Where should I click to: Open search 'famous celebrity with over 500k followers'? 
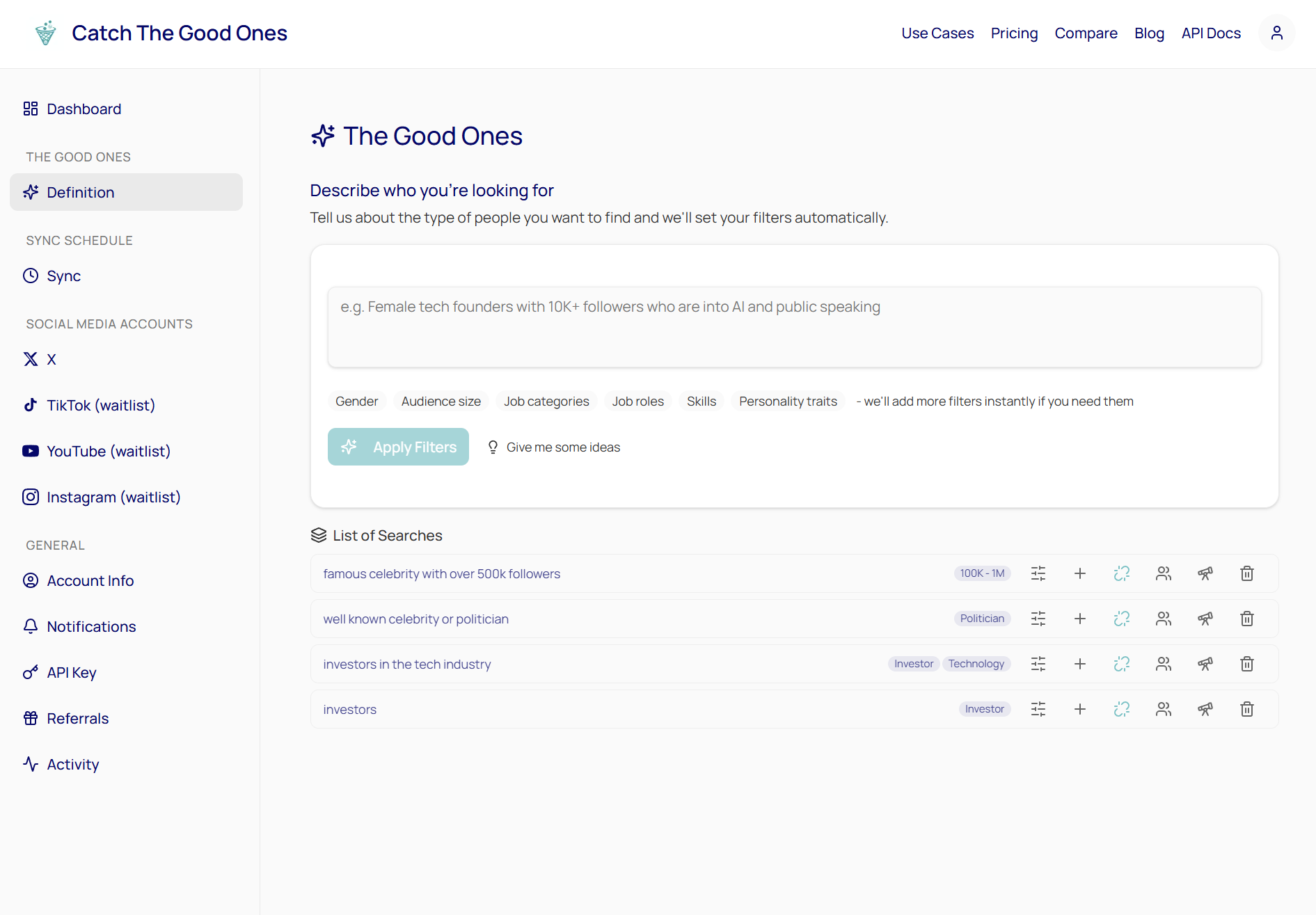(x=442, y=574)
